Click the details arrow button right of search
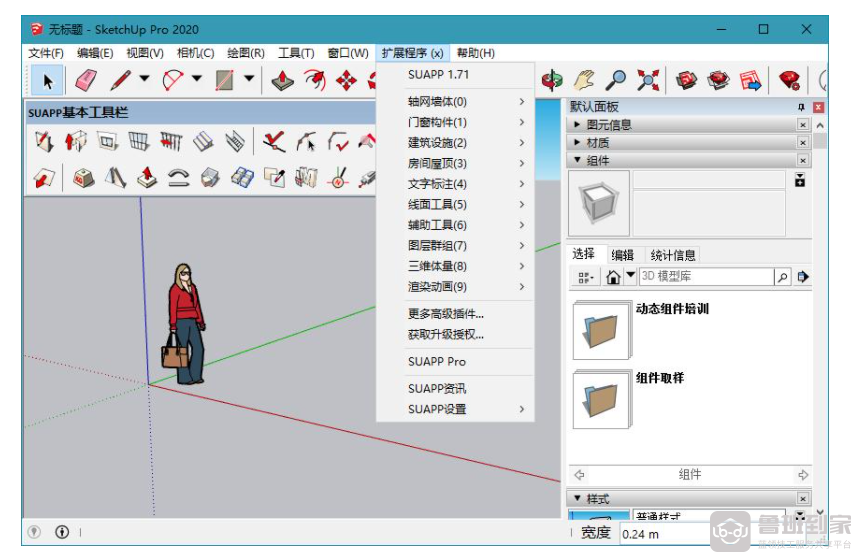Viewport: 856px width, 557px height. [802, 277]
